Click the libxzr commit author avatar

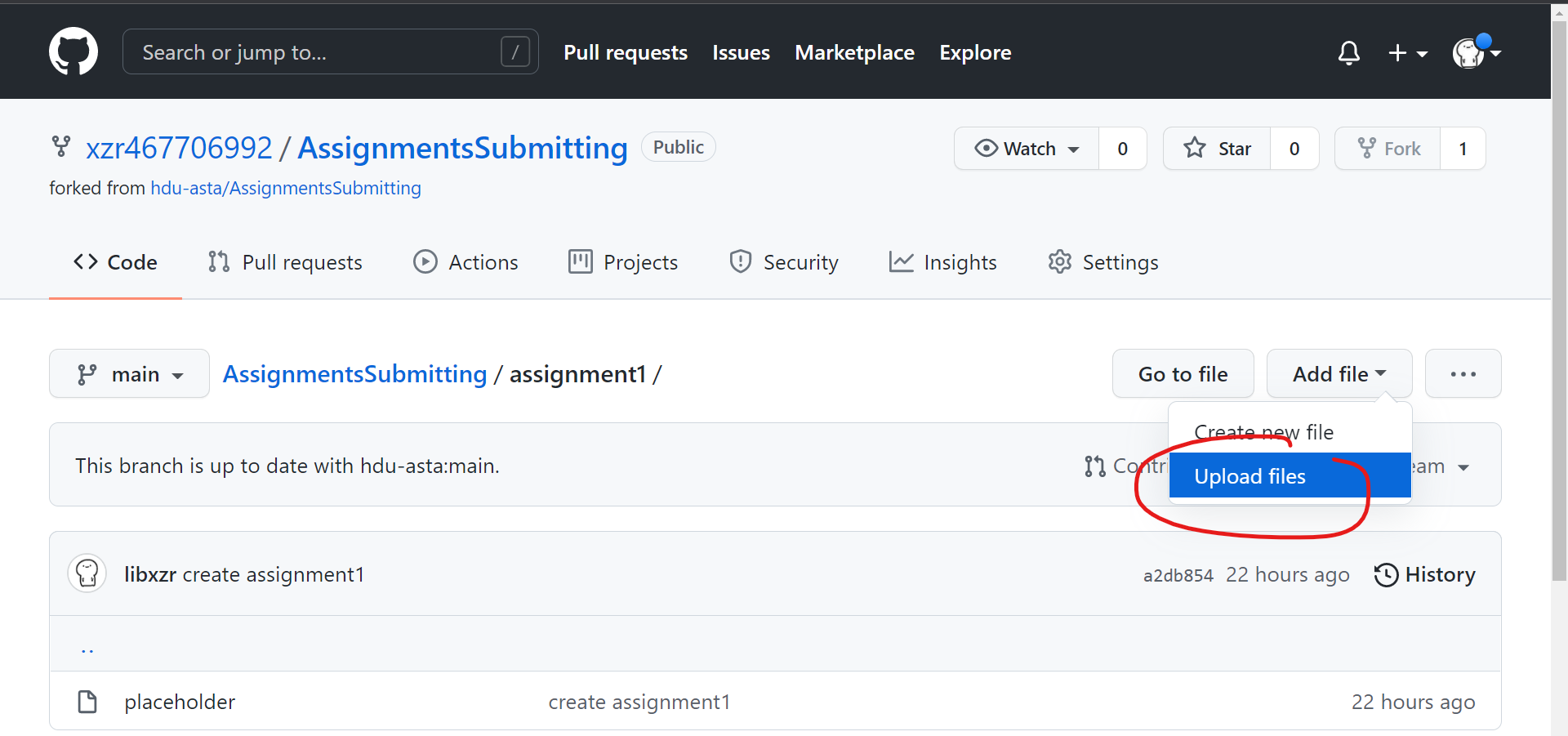point(87,574)
